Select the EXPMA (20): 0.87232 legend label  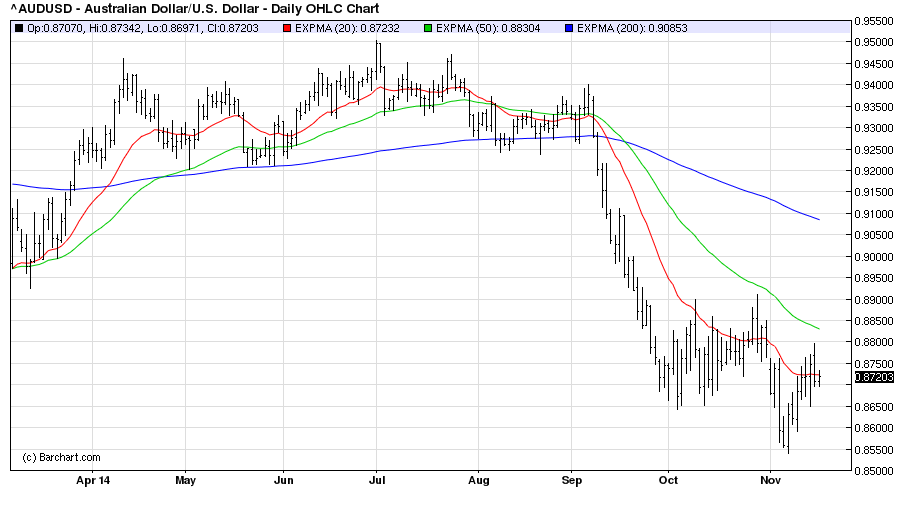[x=347, y=27]
